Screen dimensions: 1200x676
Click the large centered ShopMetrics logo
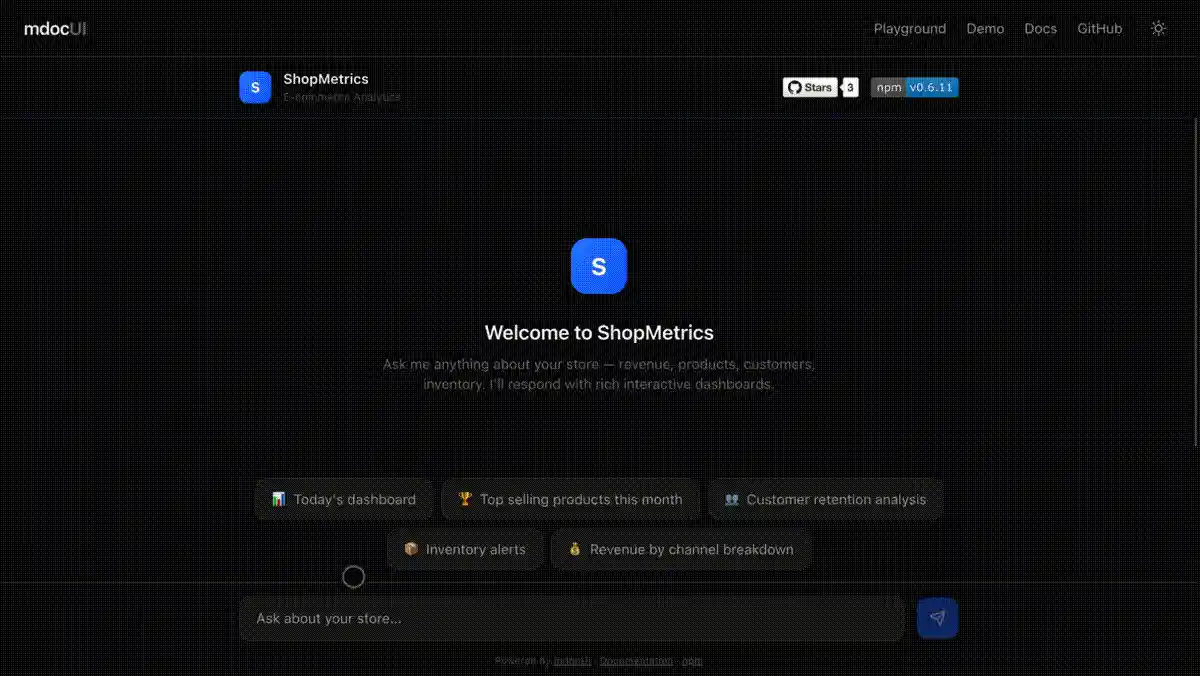[598, 266]
